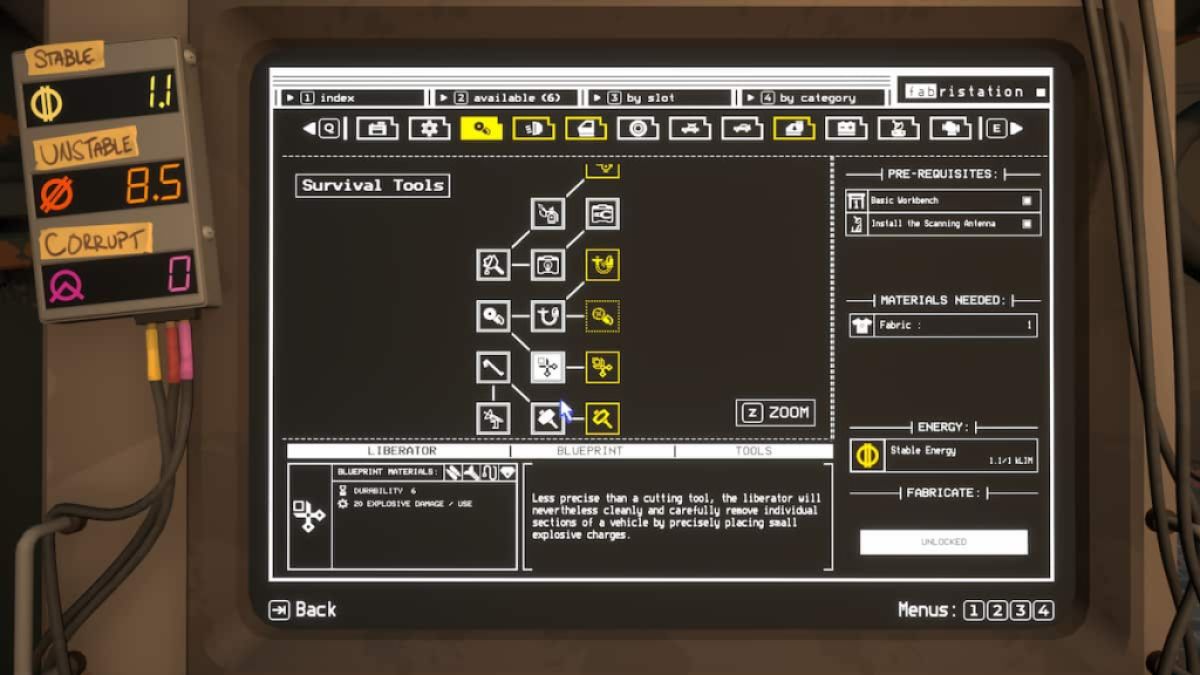Click the DURABILITY 6 stat line

click(377, 491)
